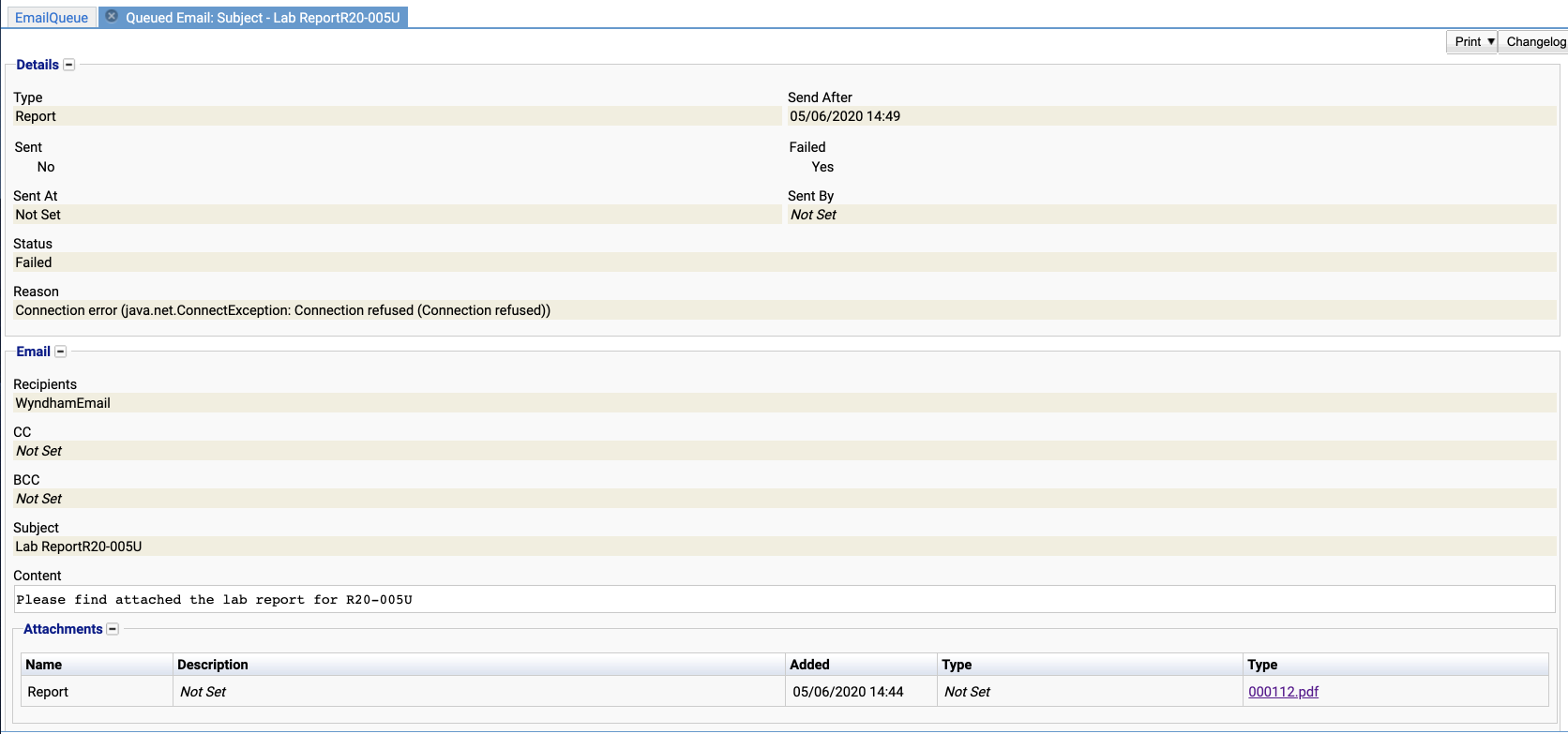Open the 000112.pdf attachment link
Screen dimensions: 1568x734
[1283, 692]
